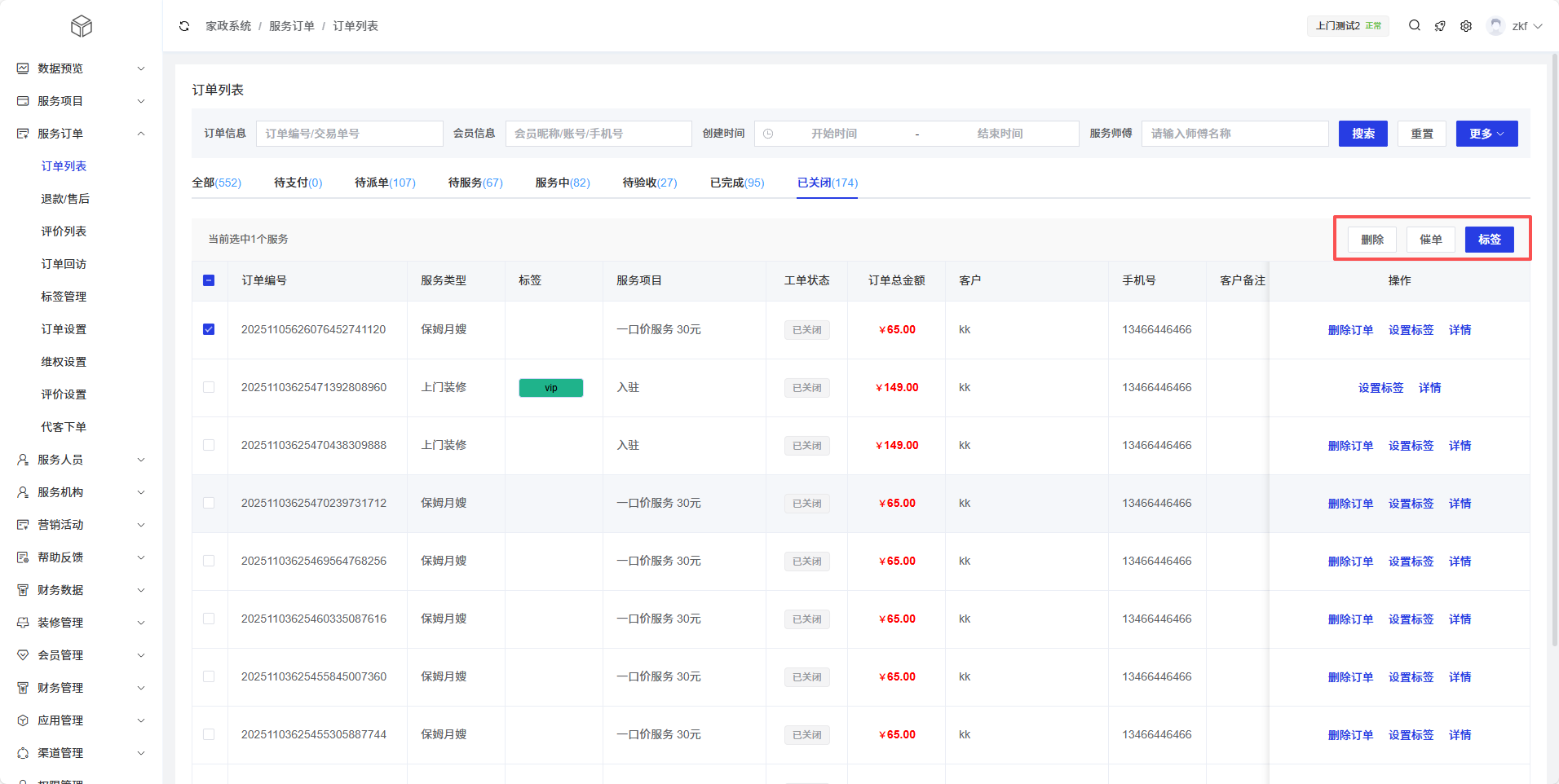Click the 催单 batch button

coord(1430,240)
